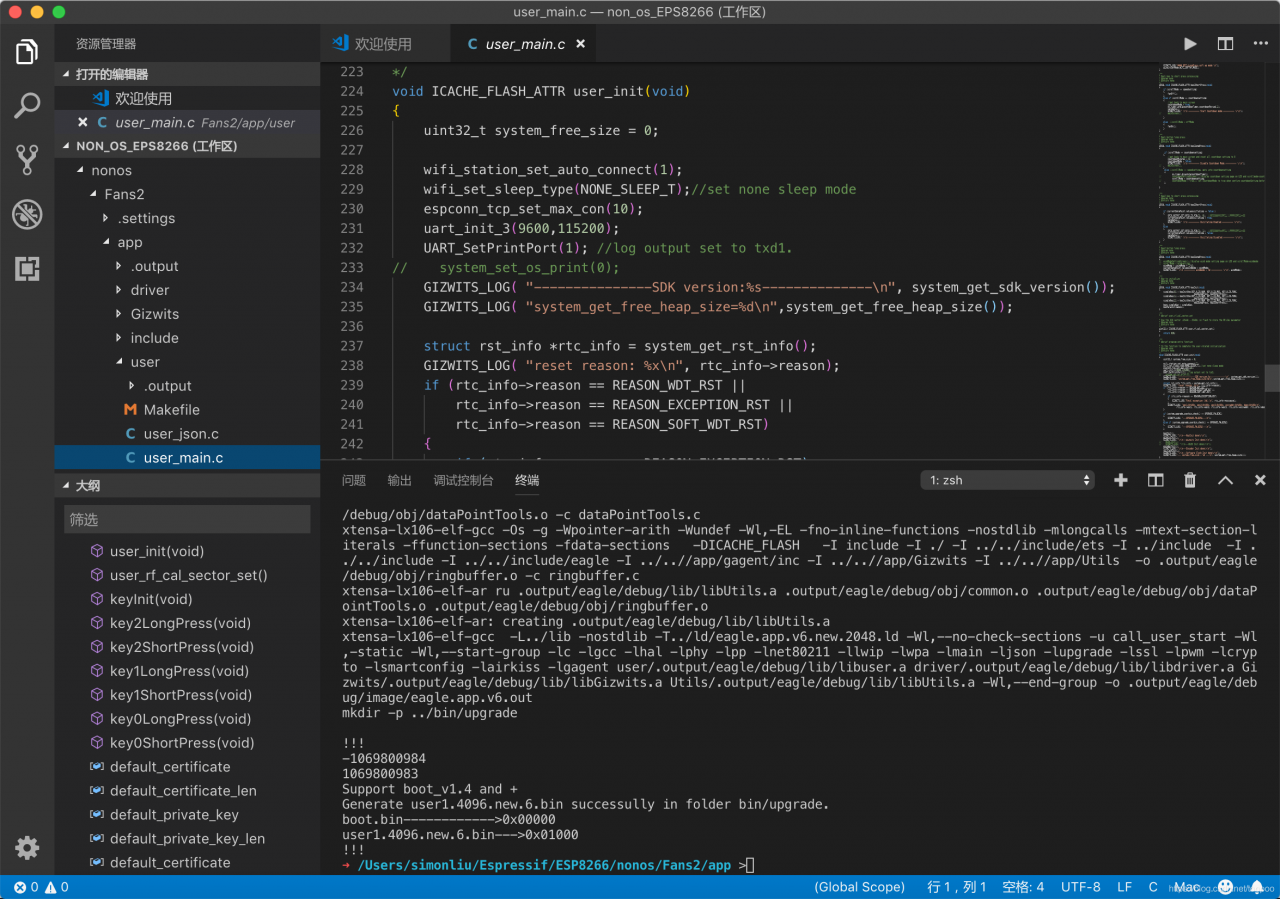Screen dimensions: 1280x899
Task: Open the Search view icon
Action: (x=27, y=106)
